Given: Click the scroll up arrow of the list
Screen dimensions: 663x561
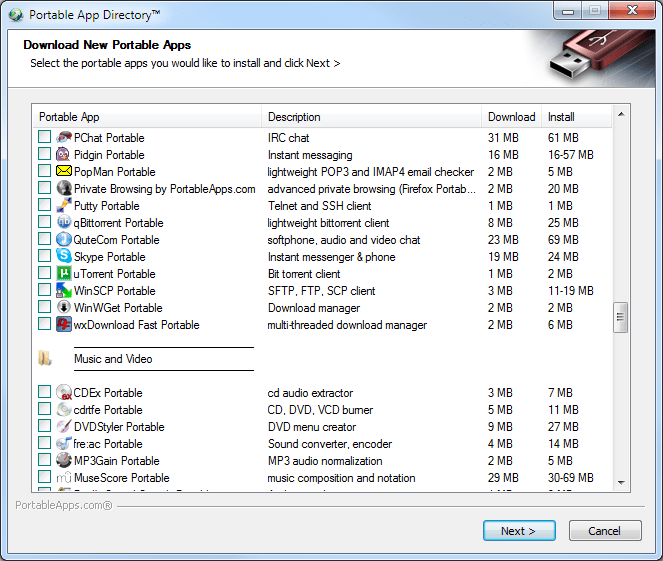Looking at the screenshot, I should (621, 116).
